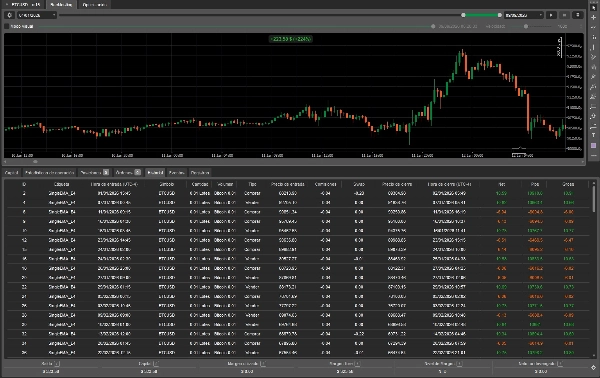Viewport: 600px width, 378px height.
Task: Open the Capital tab
Action: [x=11, y=173]
